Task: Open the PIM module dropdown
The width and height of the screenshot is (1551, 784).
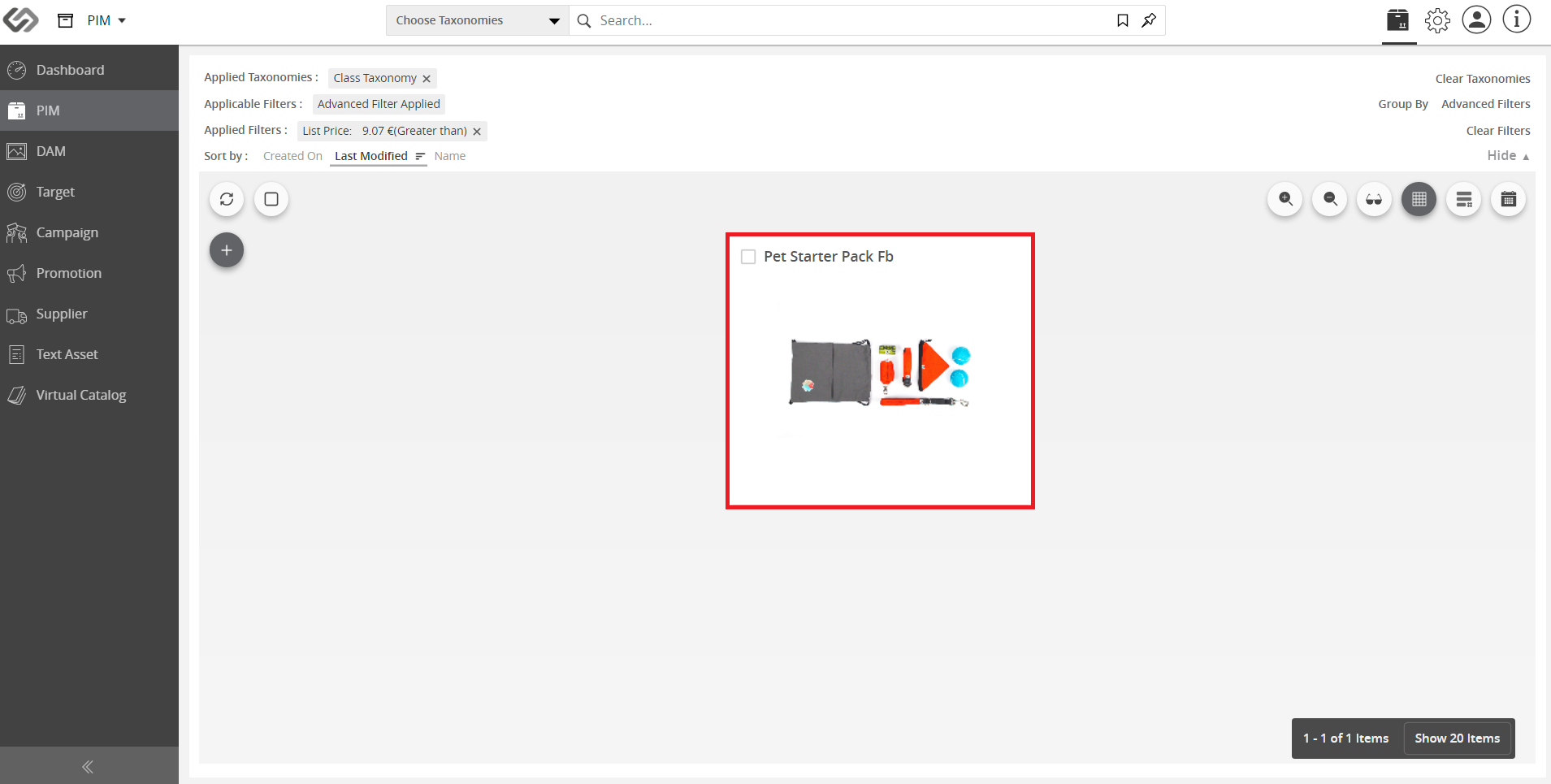Action: click(x=106, y=20)
